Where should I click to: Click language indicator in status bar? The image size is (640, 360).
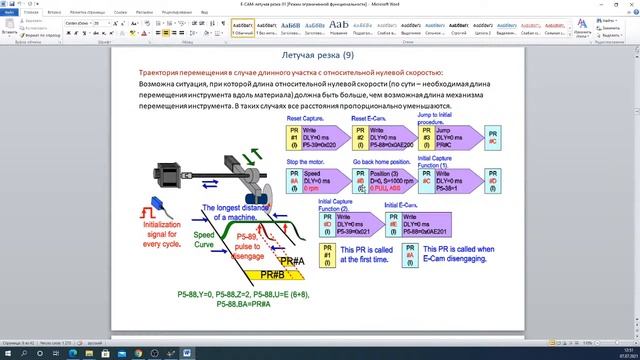tap(95, 343)
